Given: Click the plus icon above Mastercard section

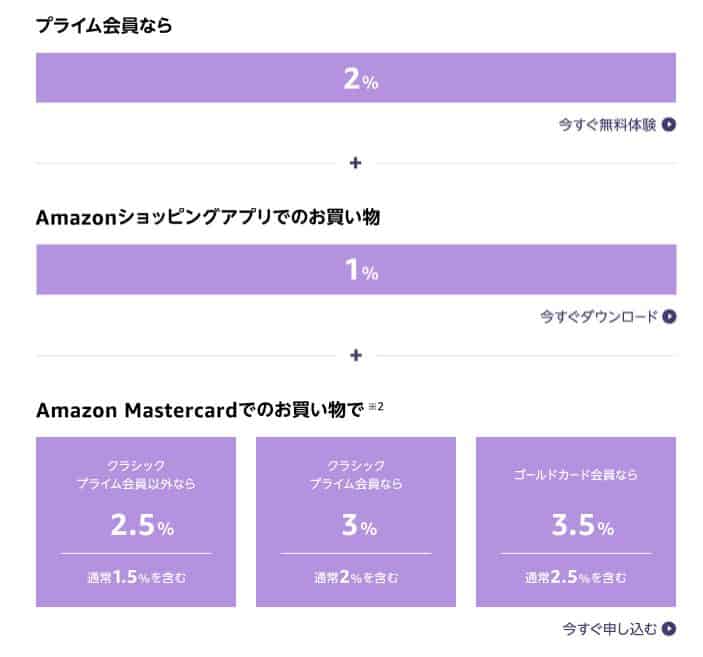Looking at the screenshot, I should (356, 355).
